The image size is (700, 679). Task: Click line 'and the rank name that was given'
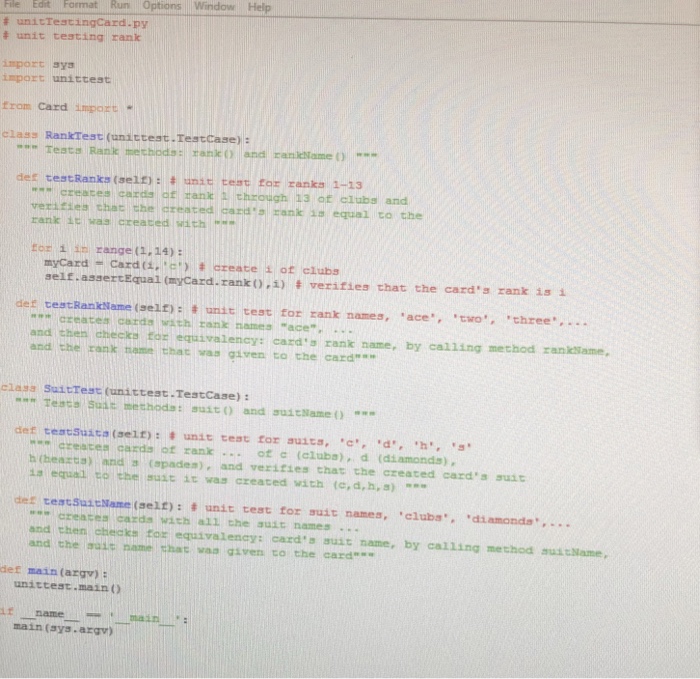203,352
